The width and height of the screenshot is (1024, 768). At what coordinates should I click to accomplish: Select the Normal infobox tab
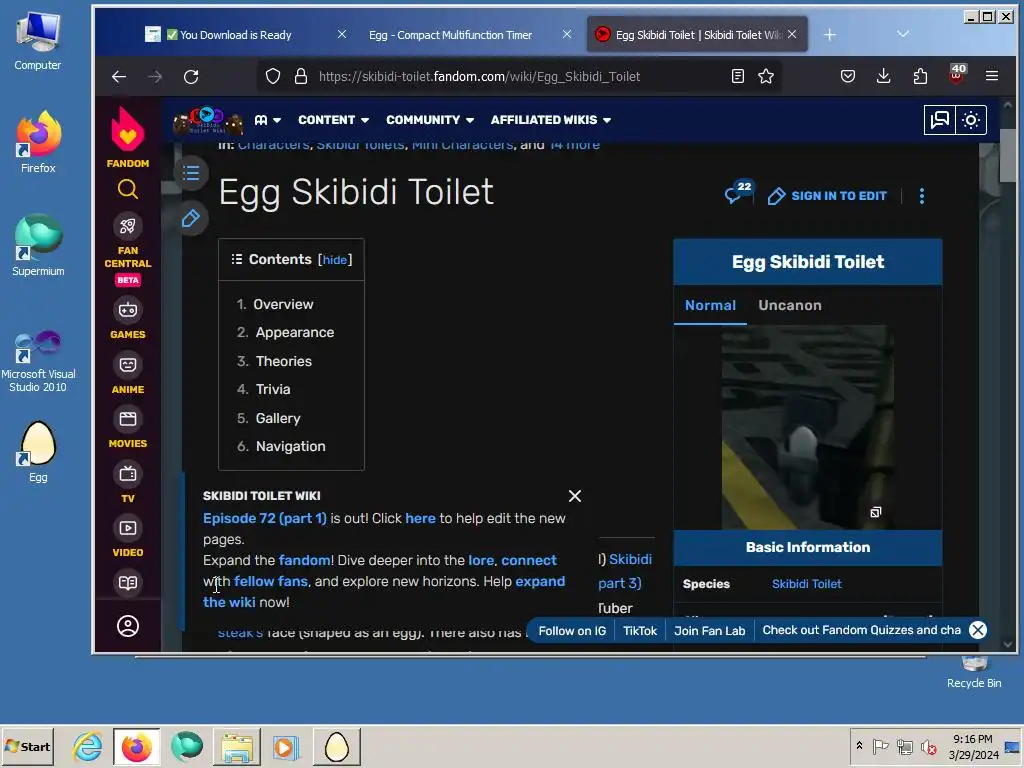click(710, 305)
